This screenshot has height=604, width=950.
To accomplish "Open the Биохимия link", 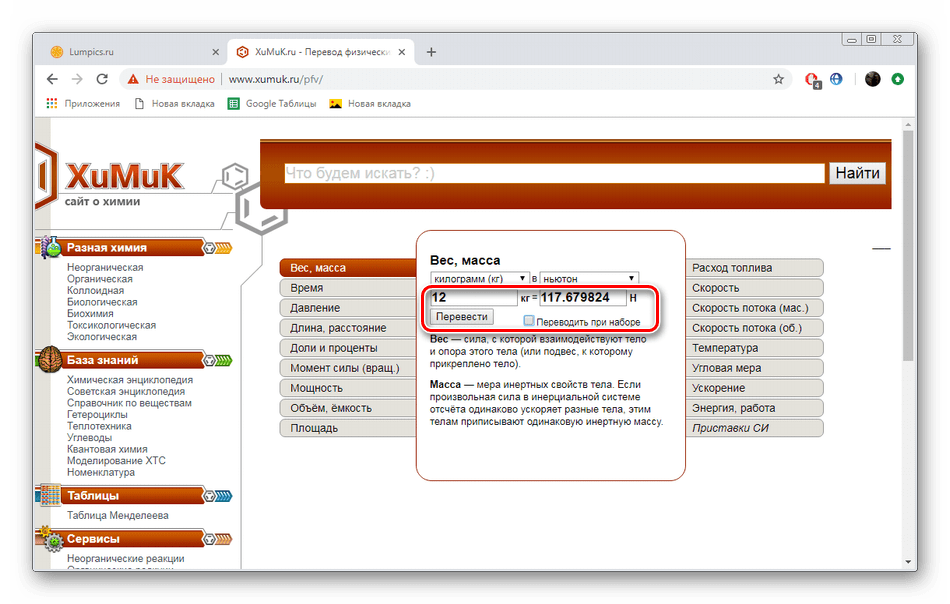I will (x=90, y=313).
